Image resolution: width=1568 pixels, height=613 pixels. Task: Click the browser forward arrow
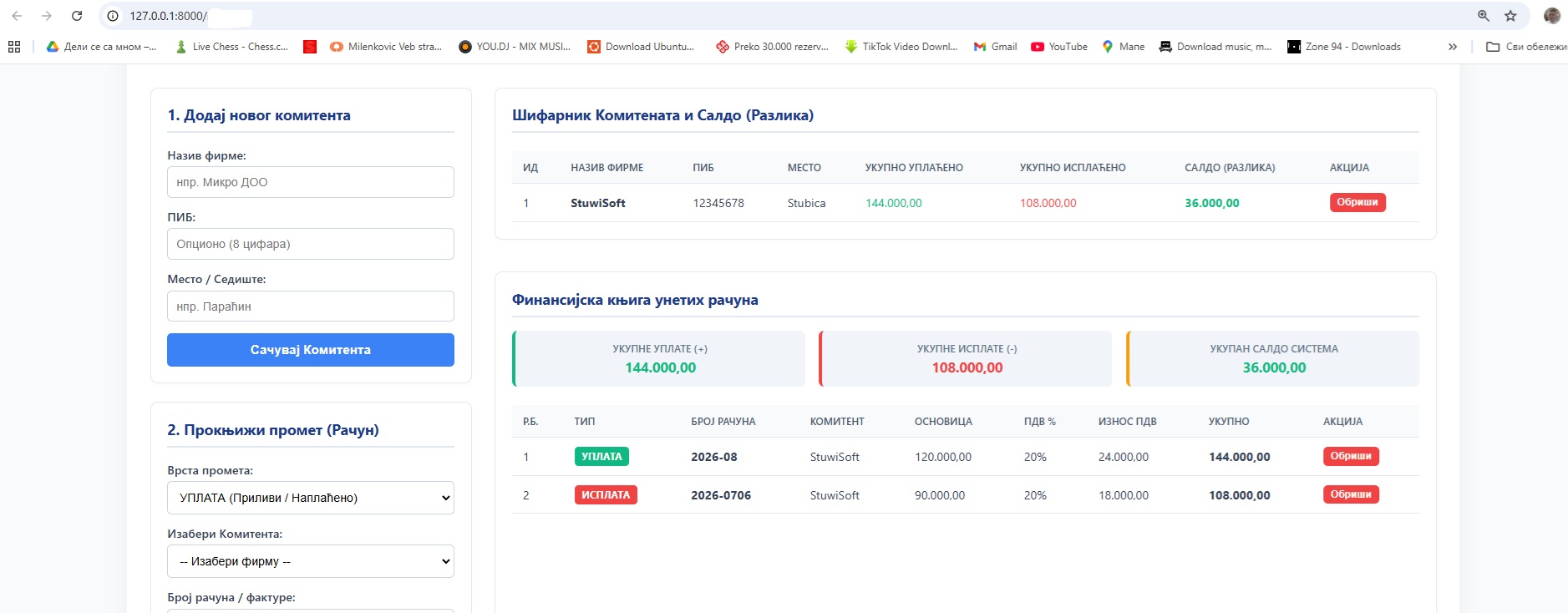pyautogui.click(x=47, y=16)
